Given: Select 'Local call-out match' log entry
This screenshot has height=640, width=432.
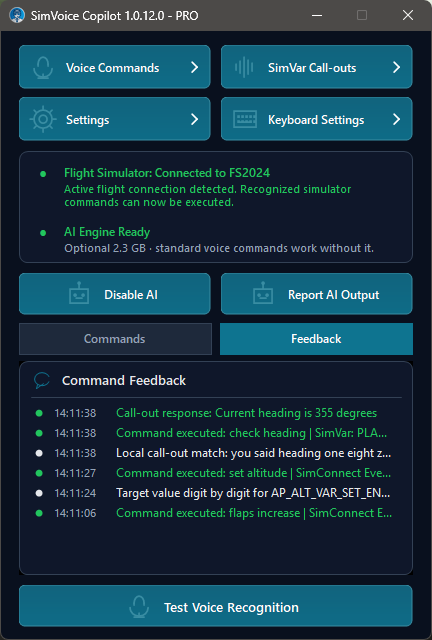Looking at the screenshot, I should tap(253, 453).
